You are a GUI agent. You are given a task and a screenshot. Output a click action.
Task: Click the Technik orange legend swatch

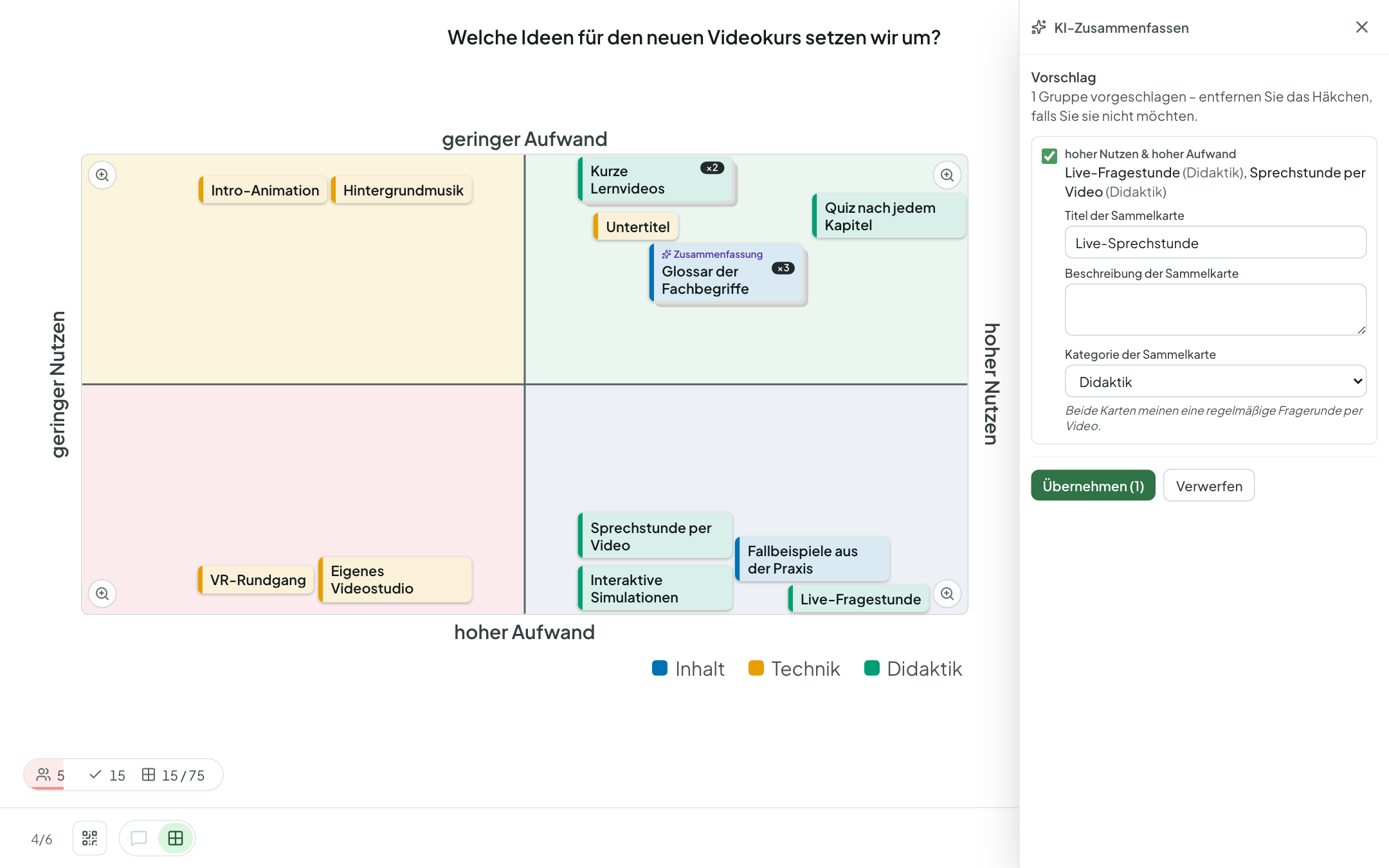756,668
